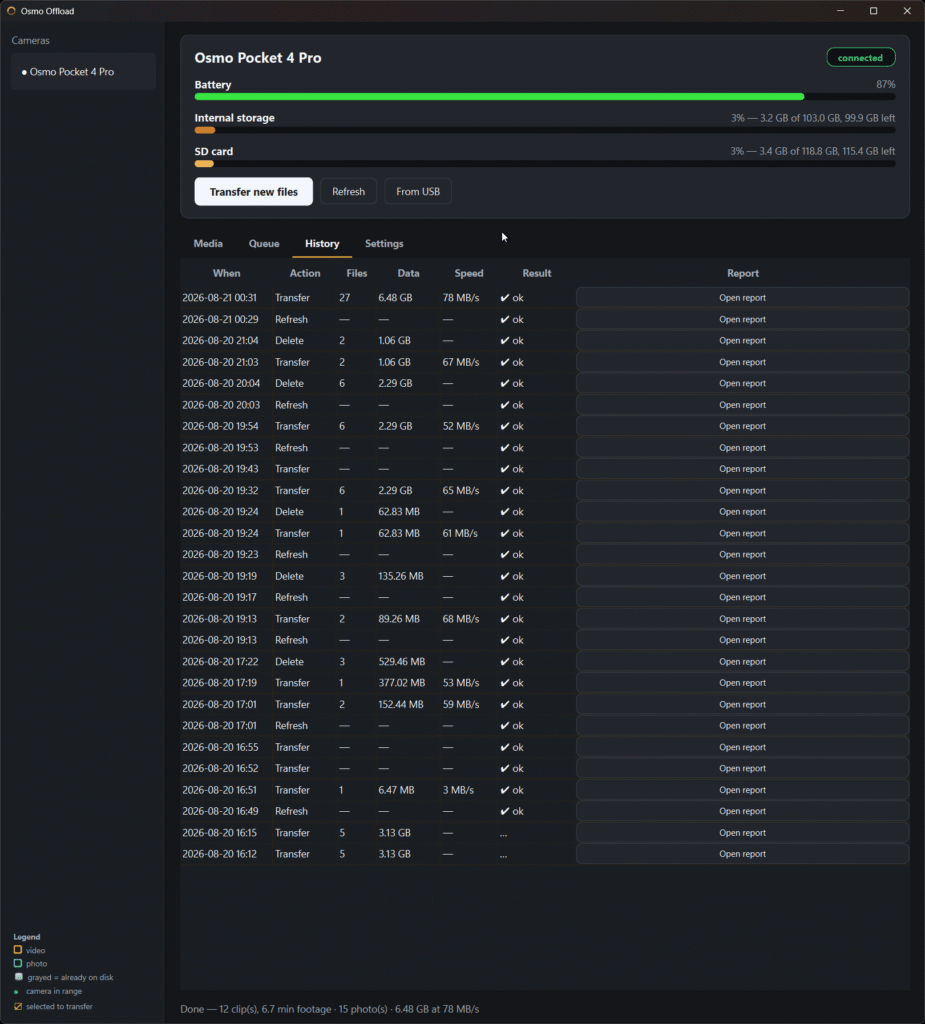This screenshot has height=1024, width=925.
Task: Open report for 2026-08-20 16:12 transfer
Action: [742, 854]
